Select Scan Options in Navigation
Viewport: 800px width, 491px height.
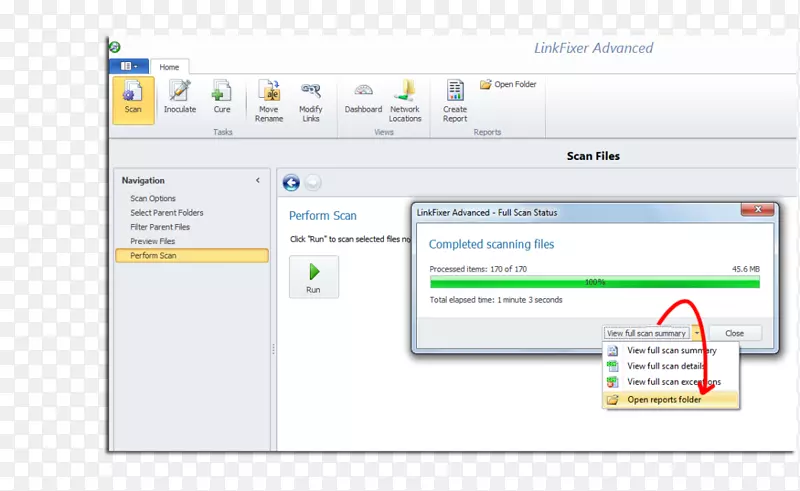click(153, 199)
